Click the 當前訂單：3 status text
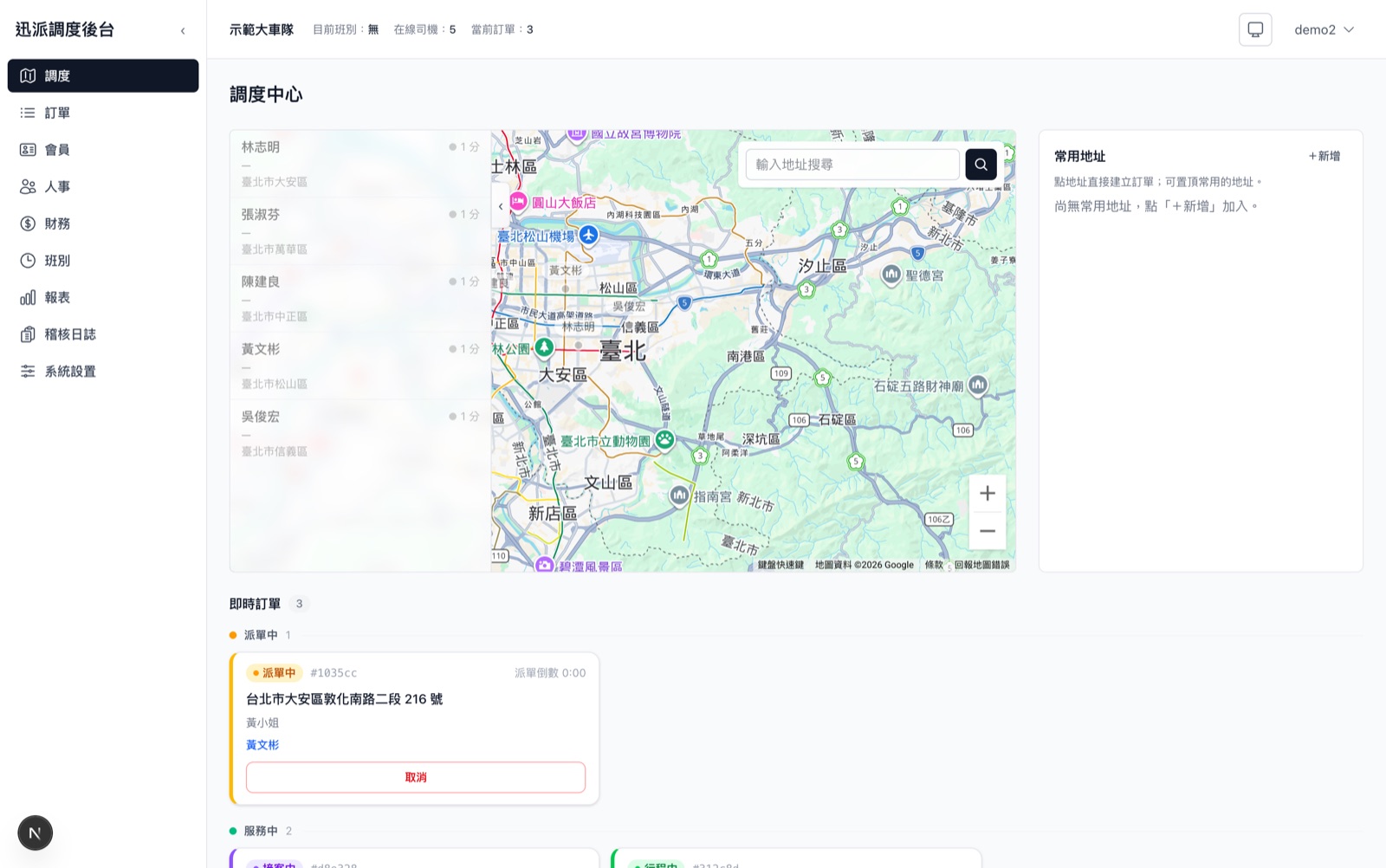Screen dimensions: 1386x868 (x=502, y=29)
